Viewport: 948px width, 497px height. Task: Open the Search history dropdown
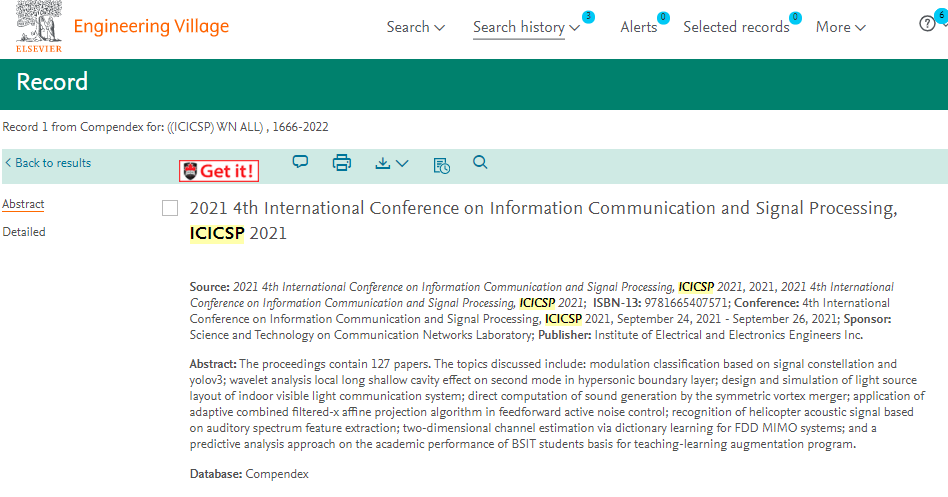pyautogui.click(x=526, y=27)
